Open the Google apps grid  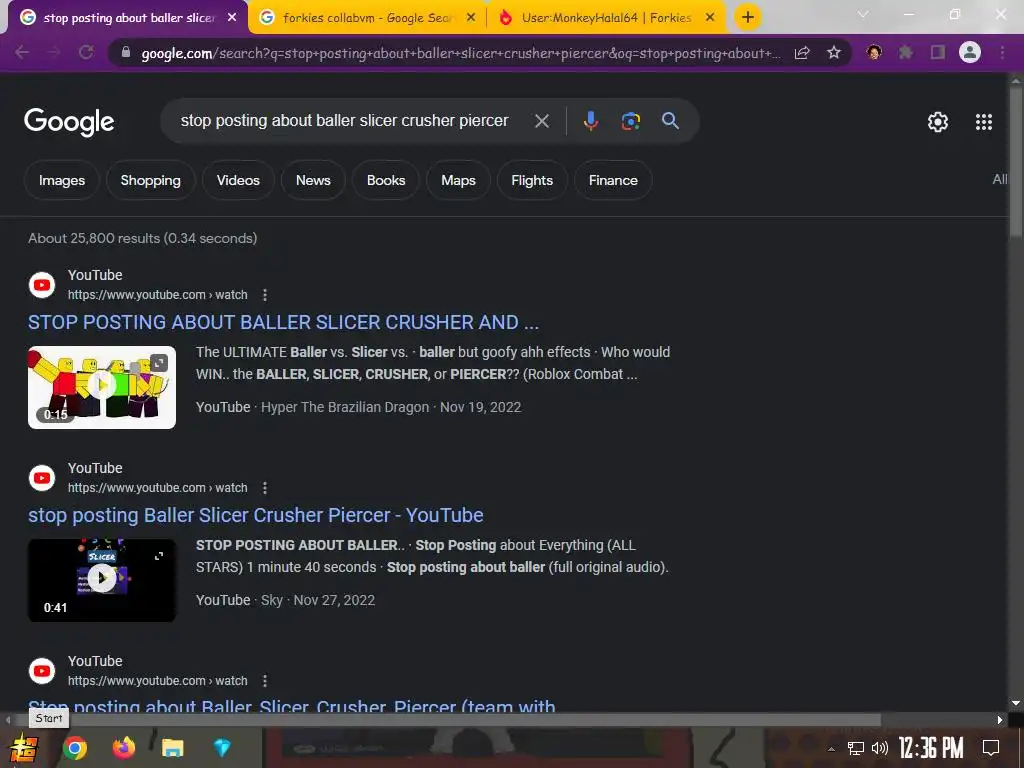pos(984,121)
